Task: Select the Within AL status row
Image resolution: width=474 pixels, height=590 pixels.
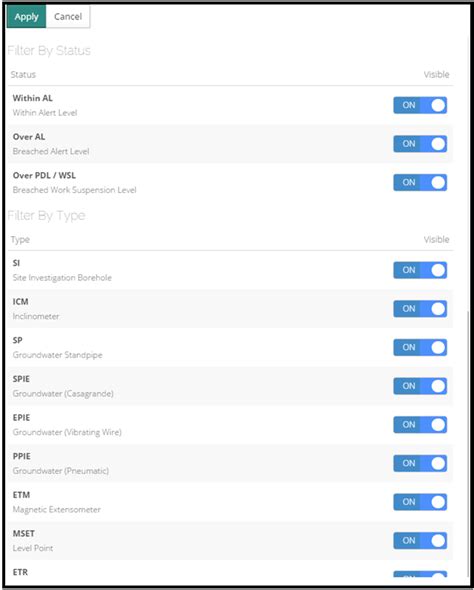Action: pos(230,105)
